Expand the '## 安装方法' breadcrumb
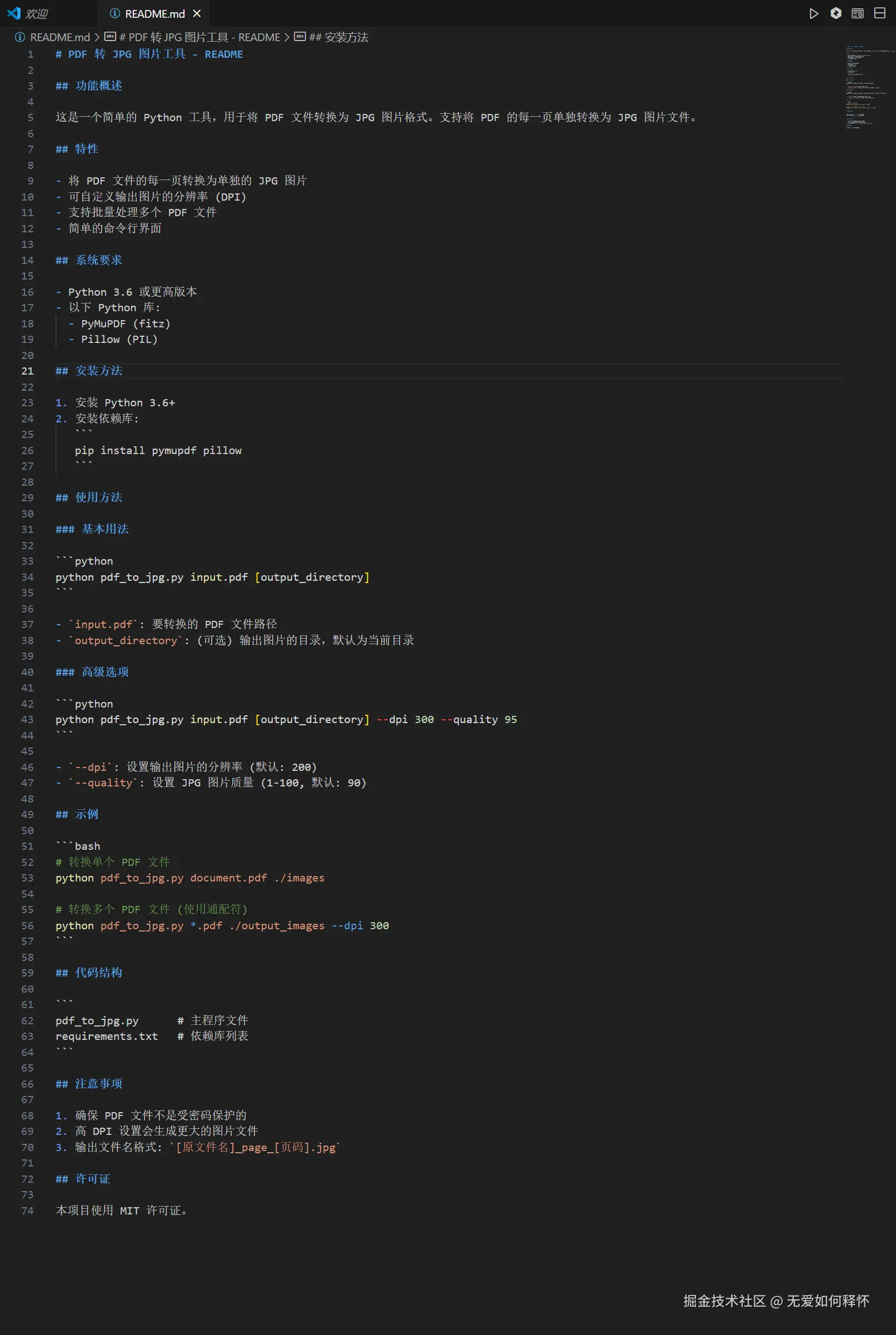This screenshot has width=896, height=1335. coord(332,37)
